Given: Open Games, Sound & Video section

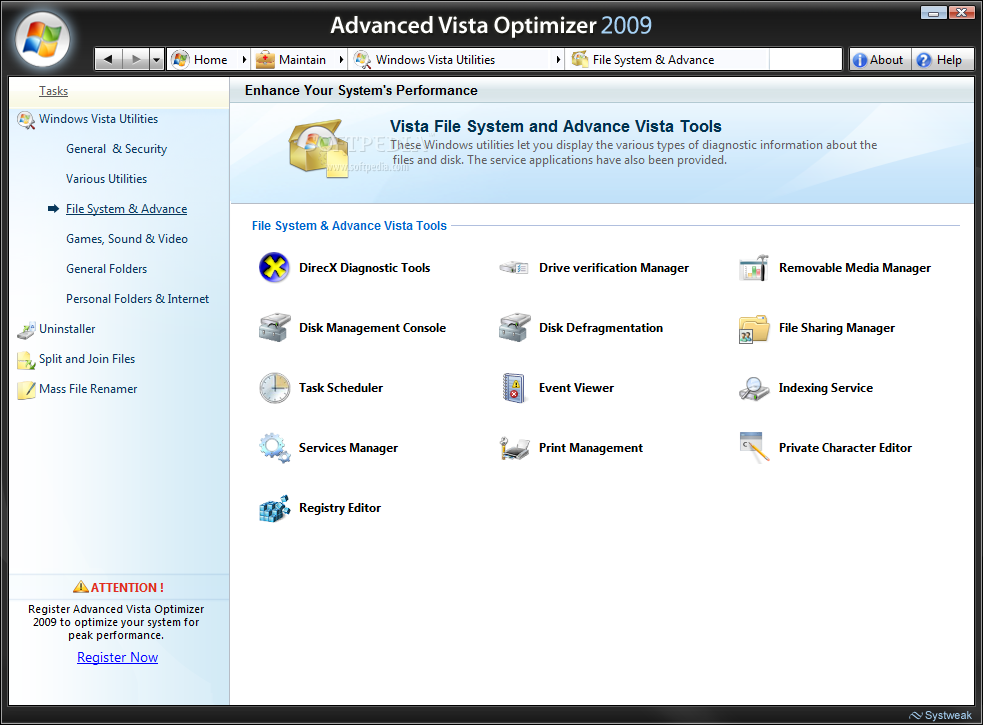Looking at the screenshot, I should [127, 239].
